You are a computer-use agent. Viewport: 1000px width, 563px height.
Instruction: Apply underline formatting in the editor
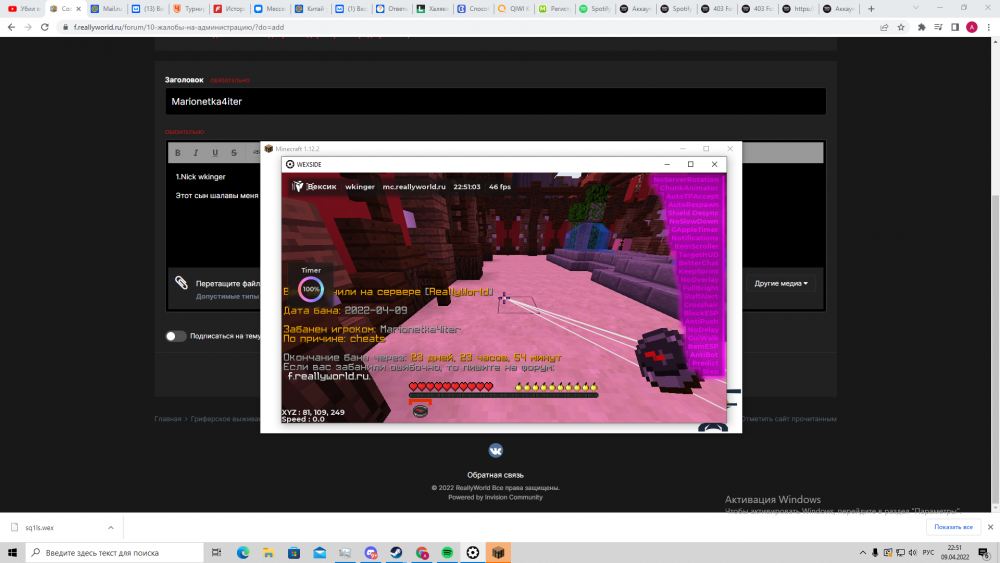(215, 153)
